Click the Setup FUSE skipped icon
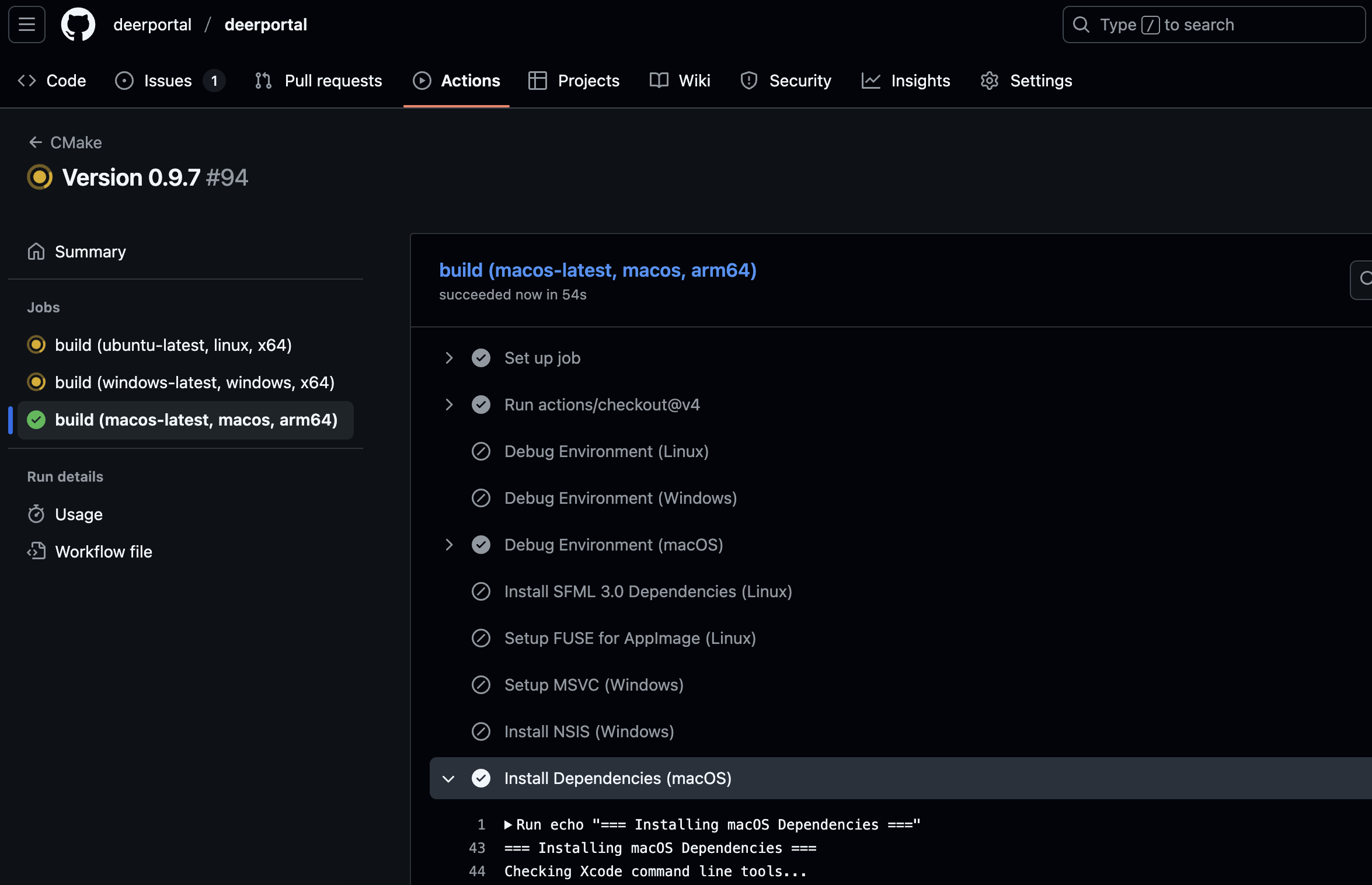 (481, 638)
